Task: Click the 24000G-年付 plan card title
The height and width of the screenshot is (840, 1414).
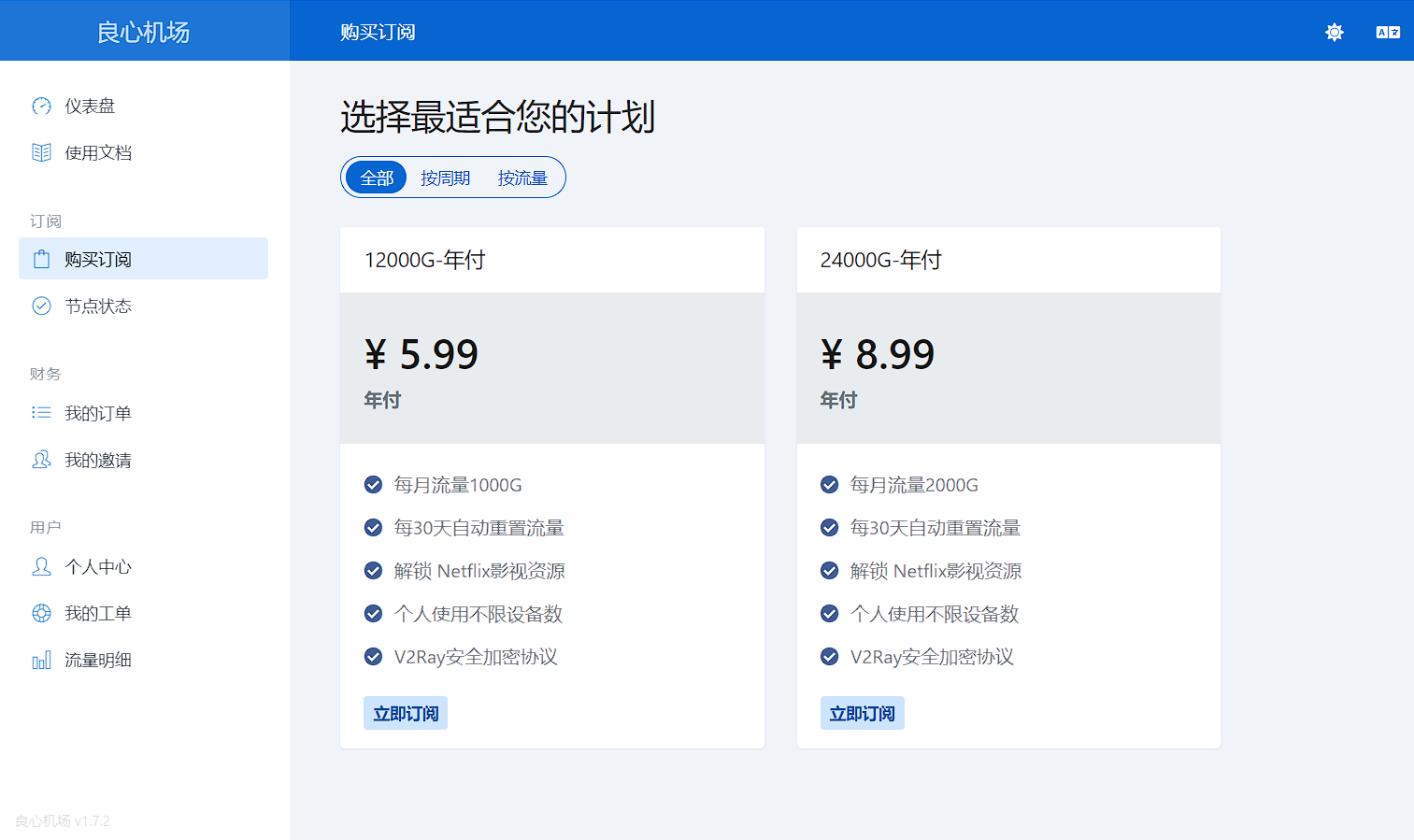Action: 880,260
